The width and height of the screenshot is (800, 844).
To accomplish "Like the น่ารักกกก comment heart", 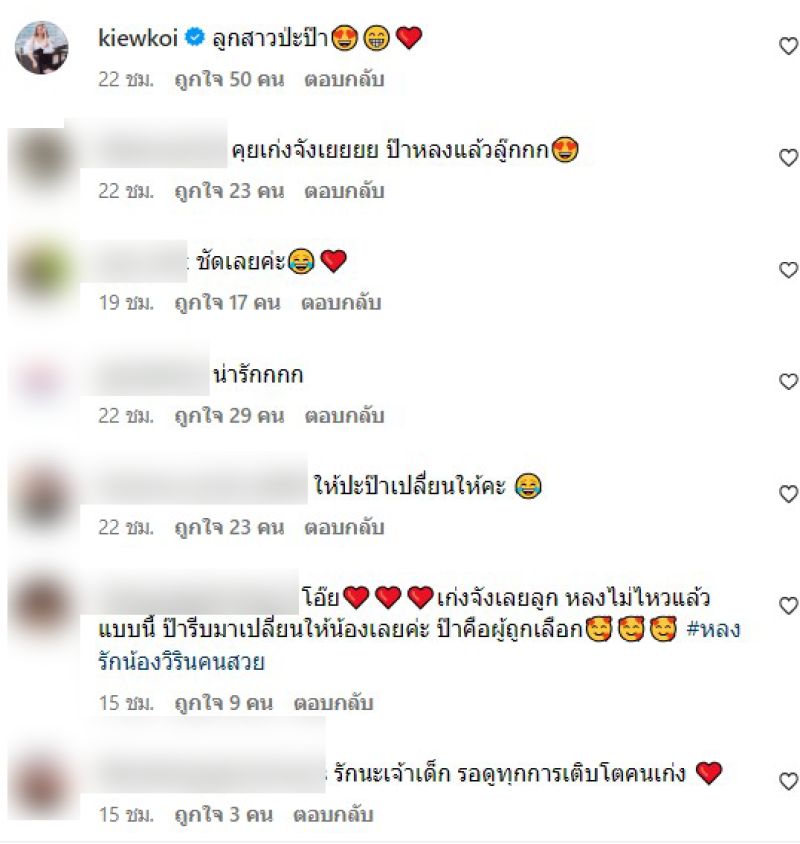I will coord(788,382).
